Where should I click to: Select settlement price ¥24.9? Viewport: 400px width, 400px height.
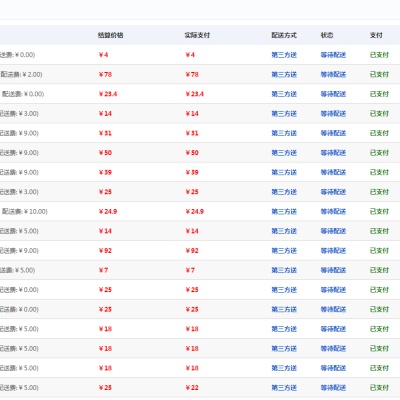point(108,211)
